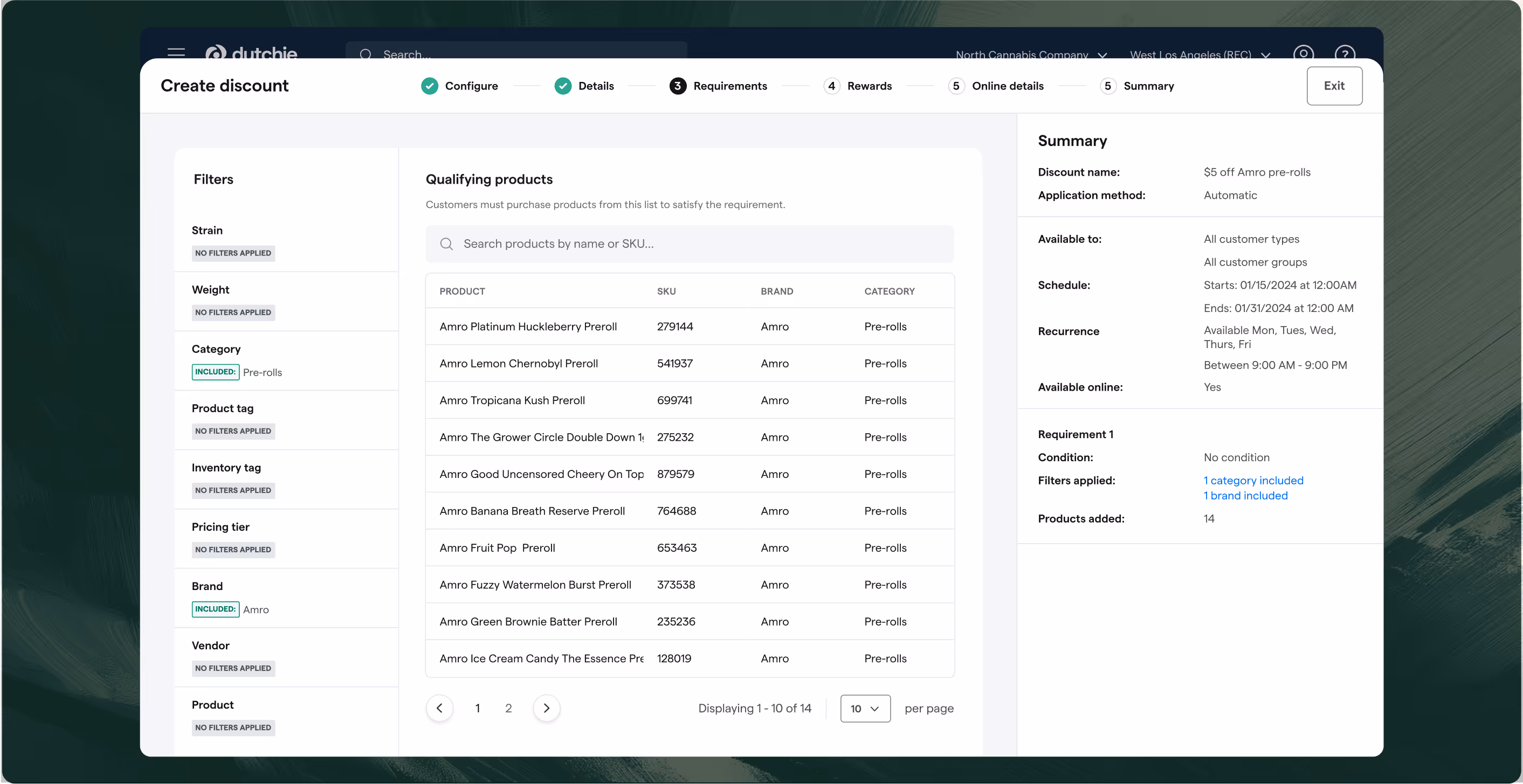This screenshot has height=784, width=1523.
Task: Open the help question mark icon
Action: click(1345, 54)
